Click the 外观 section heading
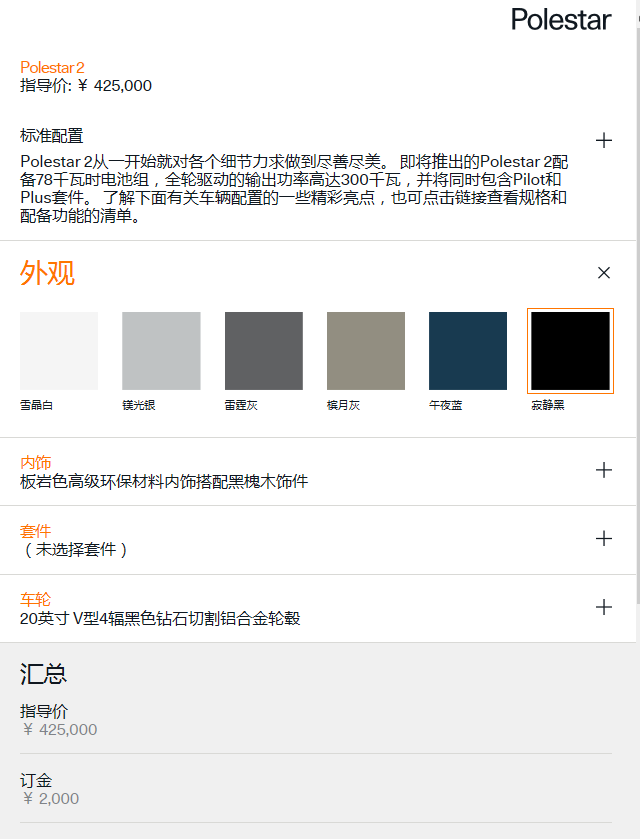This screenshot has height=839, width=640. tap(47, 273)
